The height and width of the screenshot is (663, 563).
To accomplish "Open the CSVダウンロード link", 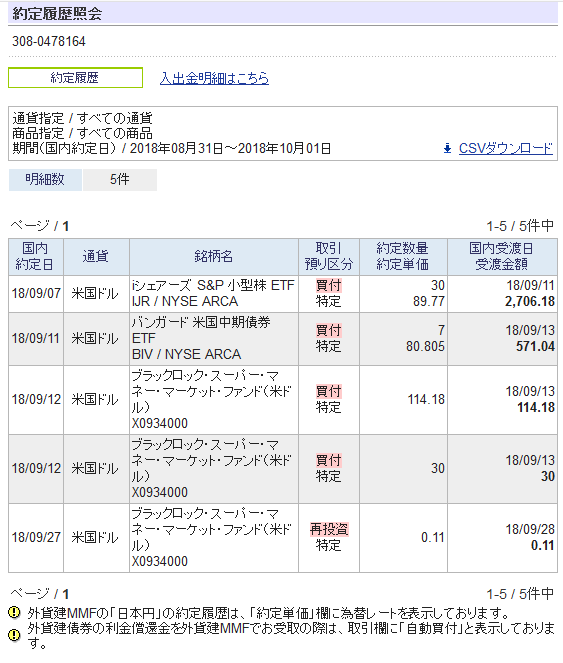I will point(505,148).
